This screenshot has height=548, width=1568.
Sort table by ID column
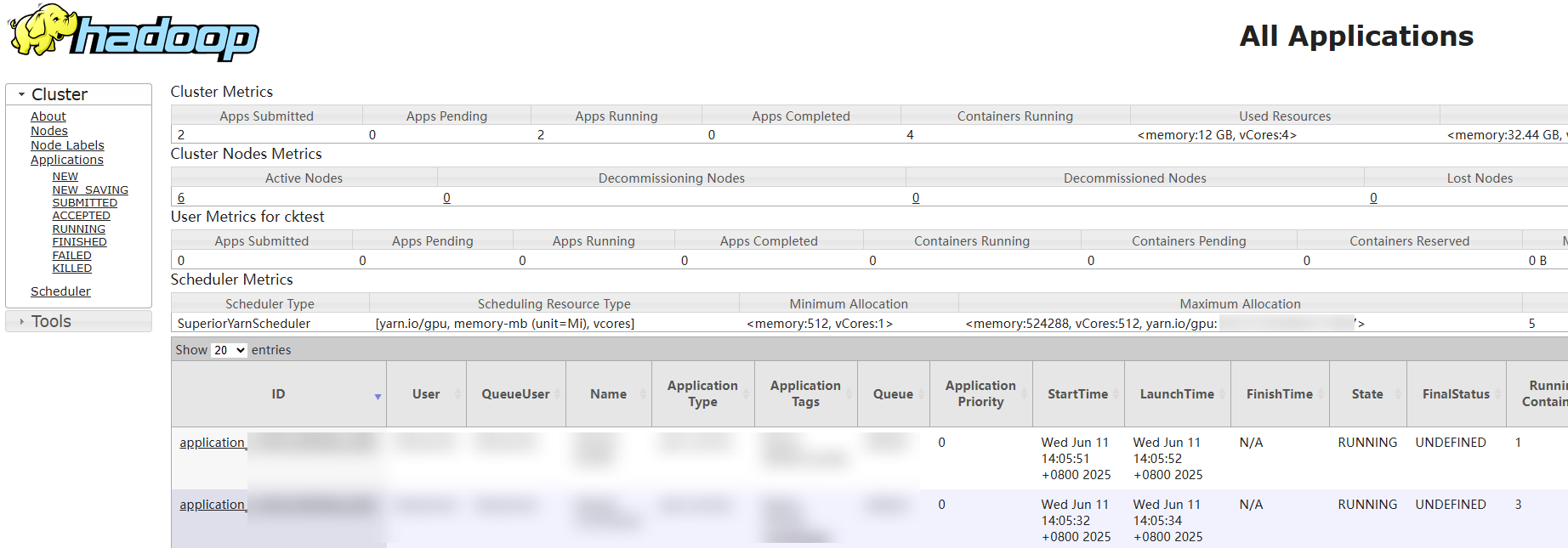click(x=278, y=394)
